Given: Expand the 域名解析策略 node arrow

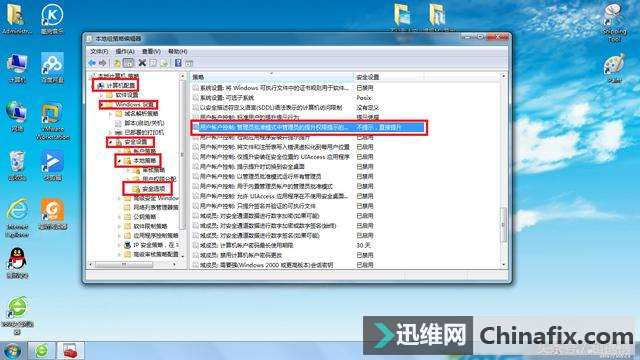Looking at the screenshot, I should (x=110, y=114).
